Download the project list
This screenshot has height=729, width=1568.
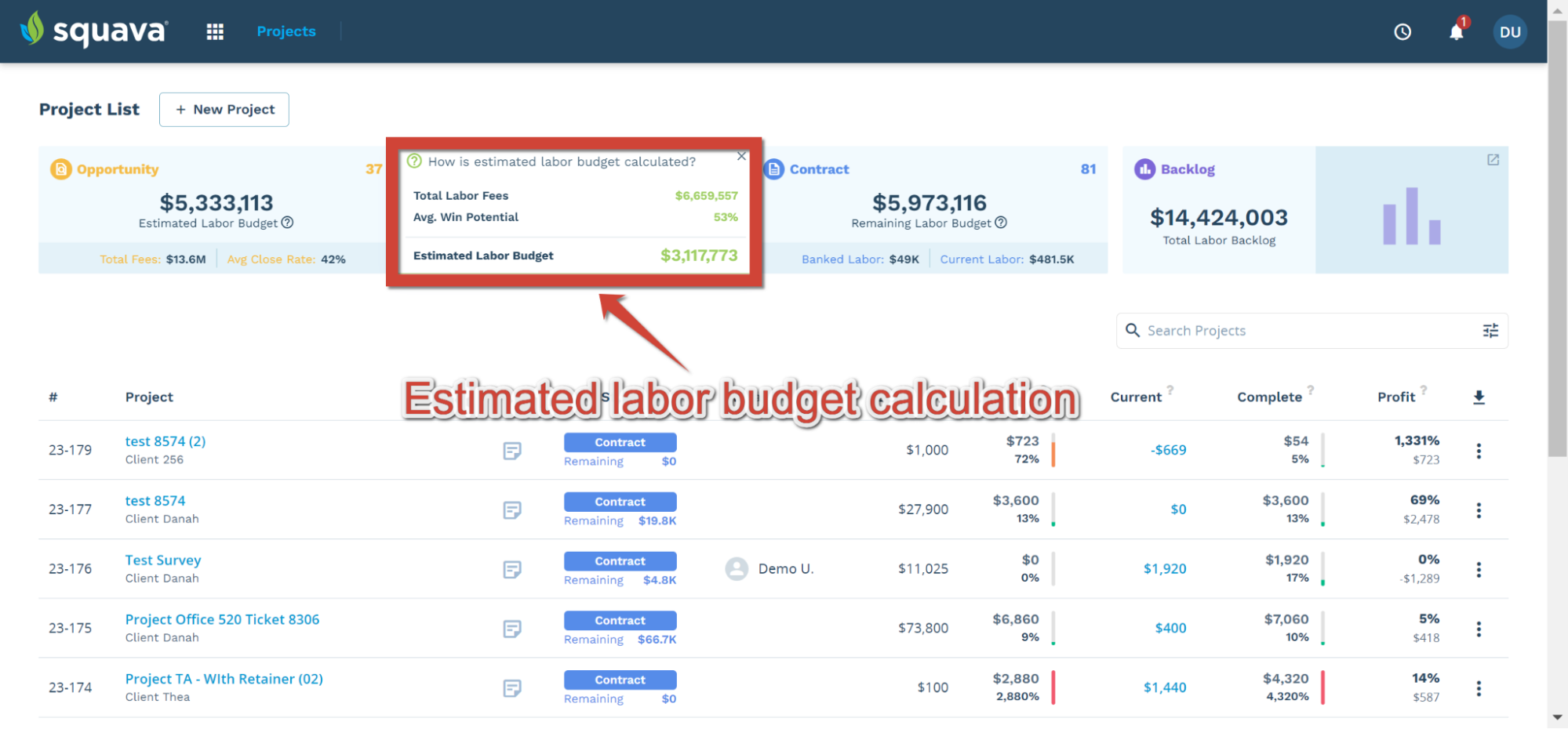tap(1479, 397)
